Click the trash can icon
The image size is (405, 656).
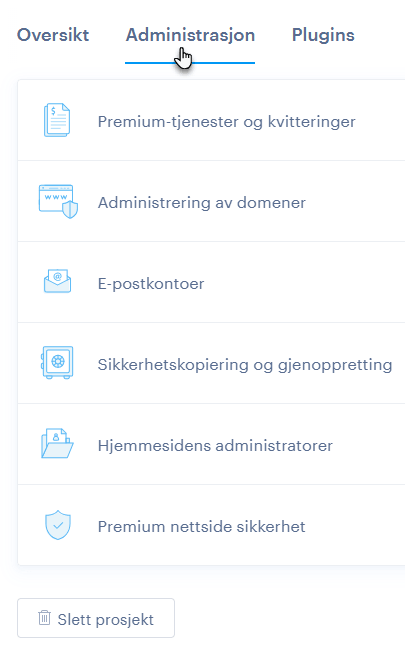point(44,618)
